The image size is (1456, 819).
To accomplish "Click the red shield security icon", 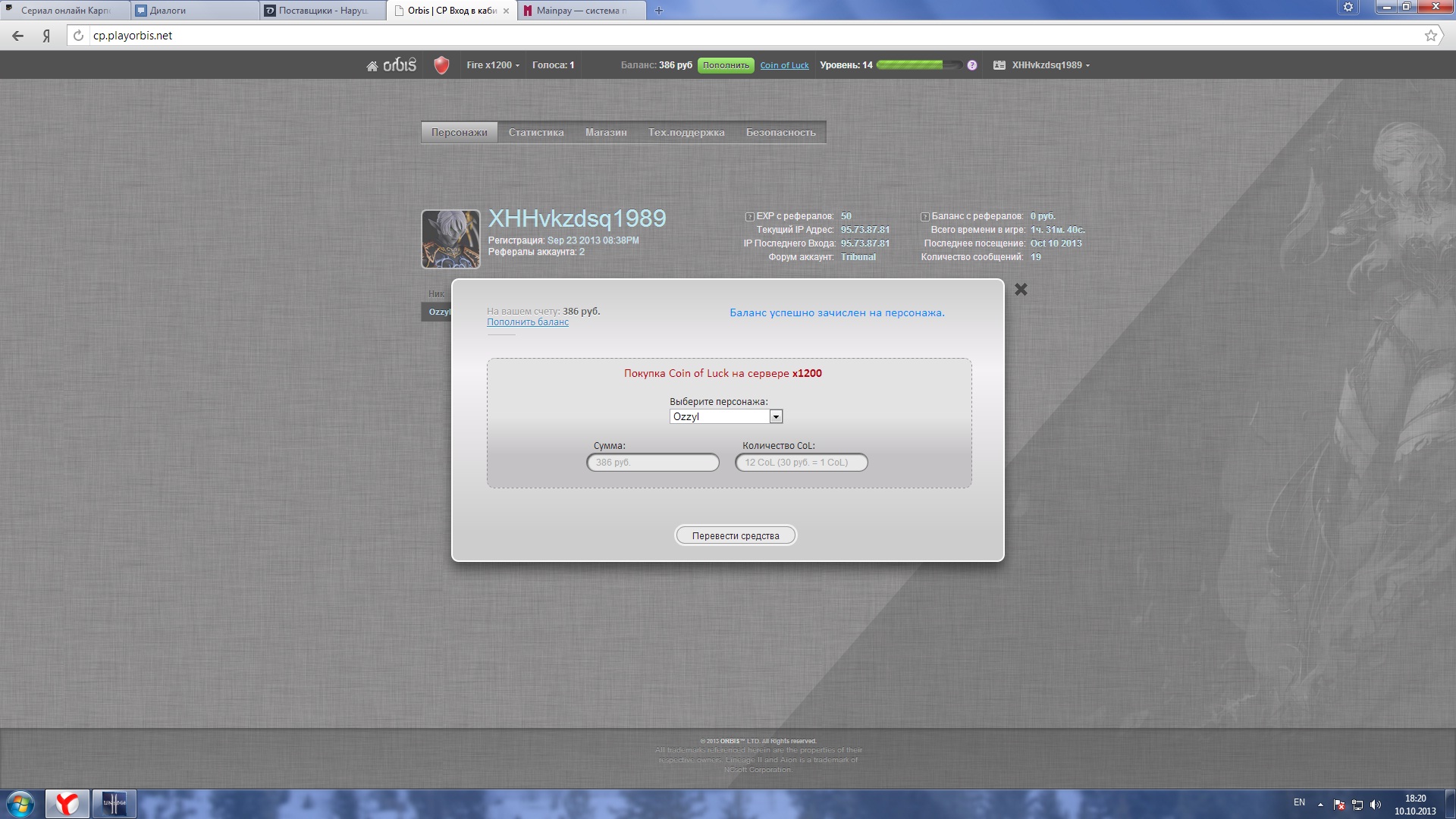I will coord(441,65).
